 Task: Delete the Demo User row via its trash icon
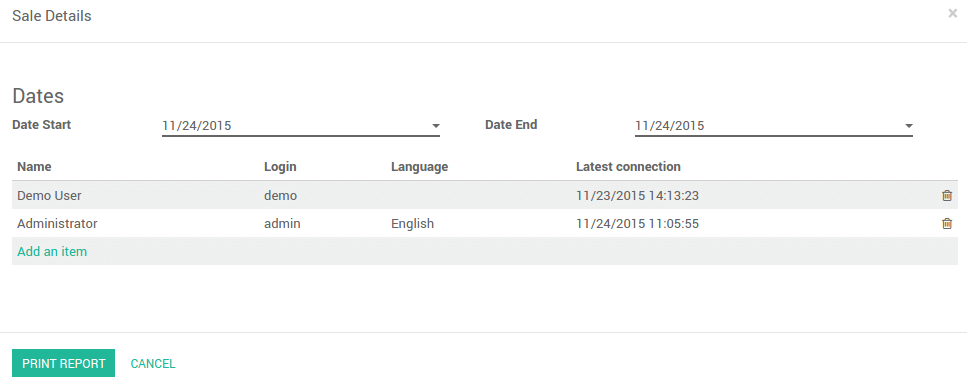click(x=947, y=196)
